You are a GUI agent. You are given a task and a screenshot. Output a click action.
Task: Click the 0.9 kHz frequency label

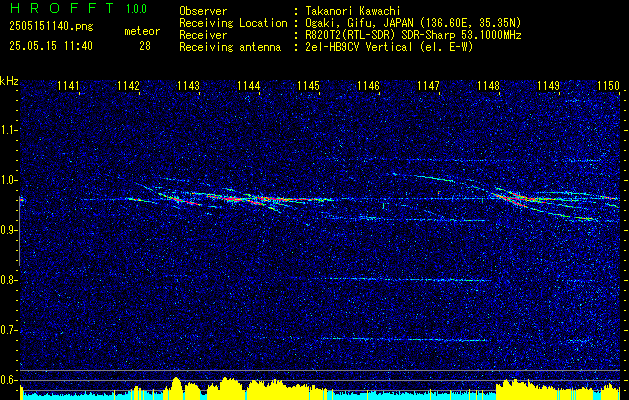[7, 230]
